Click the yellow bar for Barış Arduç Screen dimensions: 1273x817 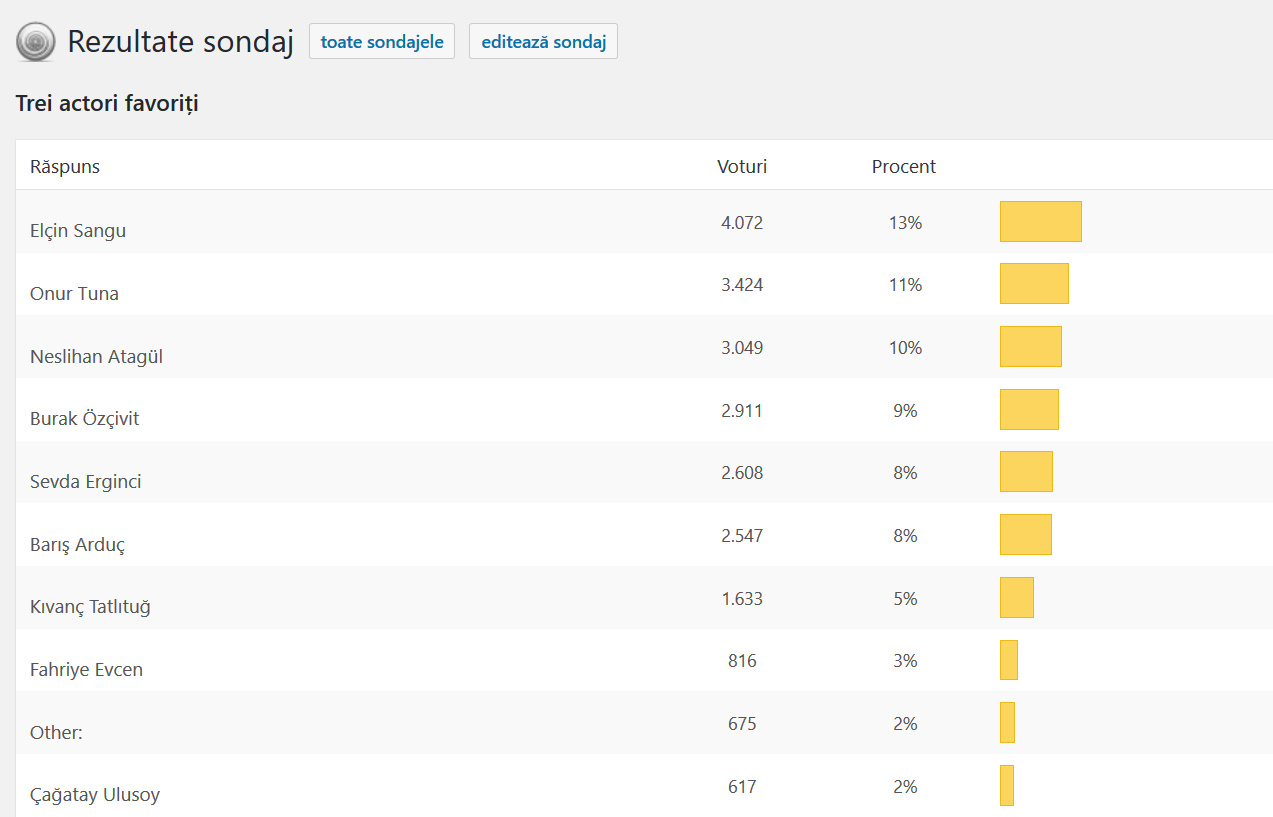tap(1026, 535)
